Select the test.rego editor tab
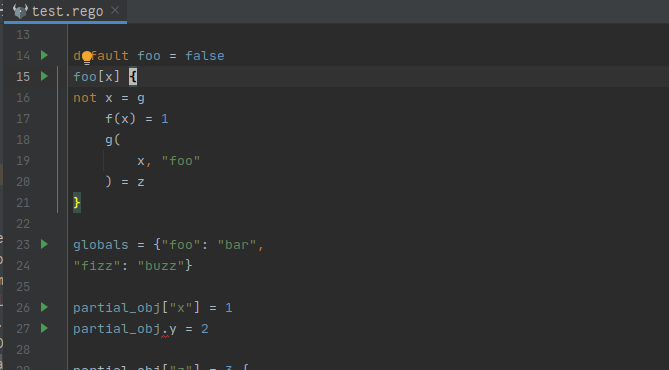Image resolution: width=669 pixels, height=370 pixels. 65,11
